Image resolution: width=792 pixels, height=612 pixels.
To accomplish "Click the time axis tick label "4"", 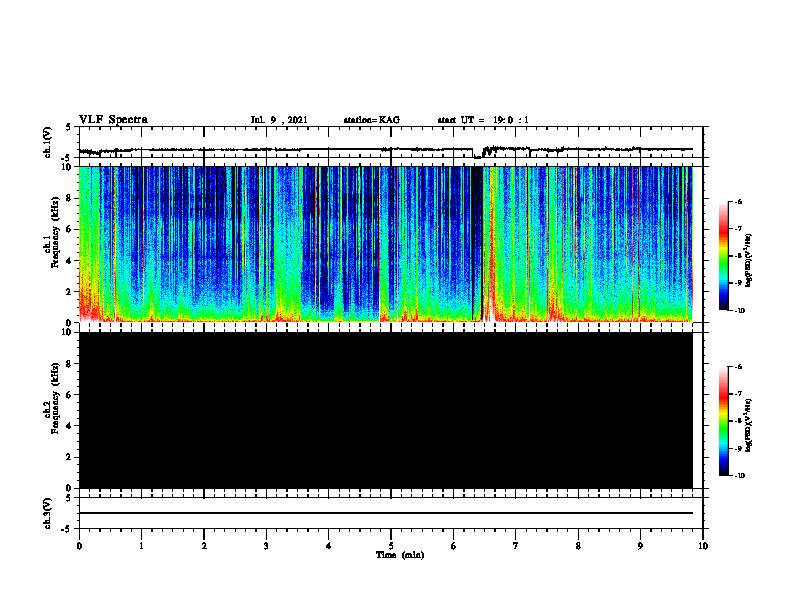I will tap(329, 546).
